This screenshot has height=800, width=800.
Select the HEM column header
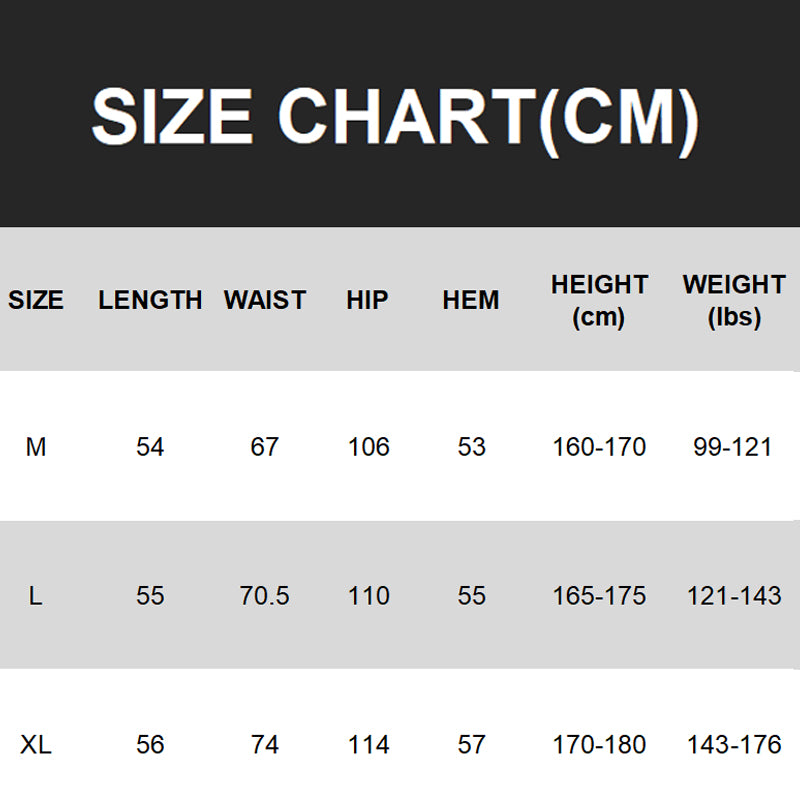point(471,300)
